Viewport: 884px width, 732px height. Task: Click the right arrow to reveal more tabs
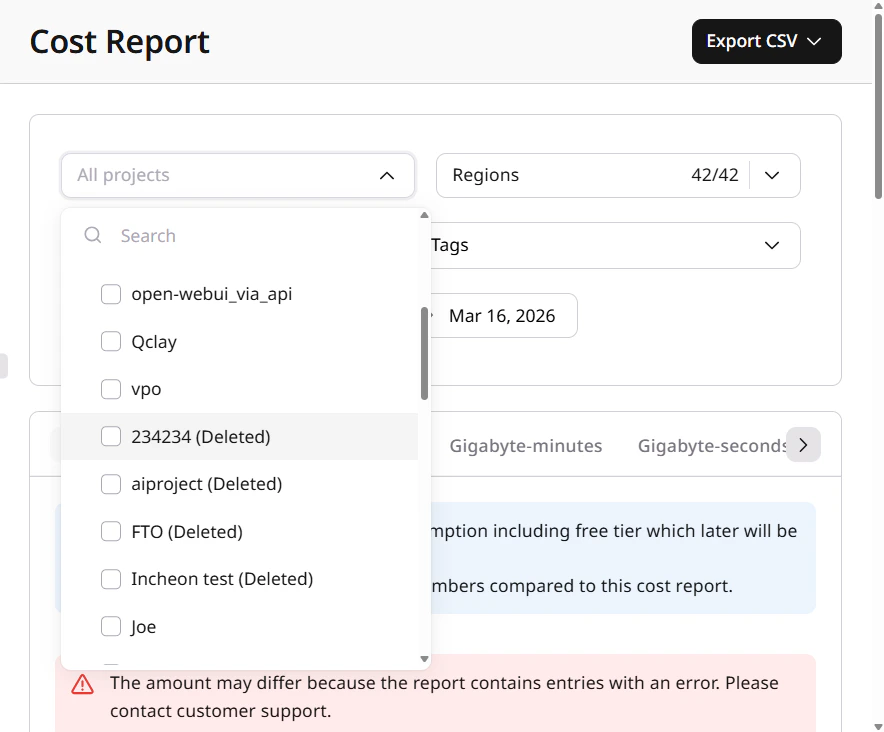[803, 444]
